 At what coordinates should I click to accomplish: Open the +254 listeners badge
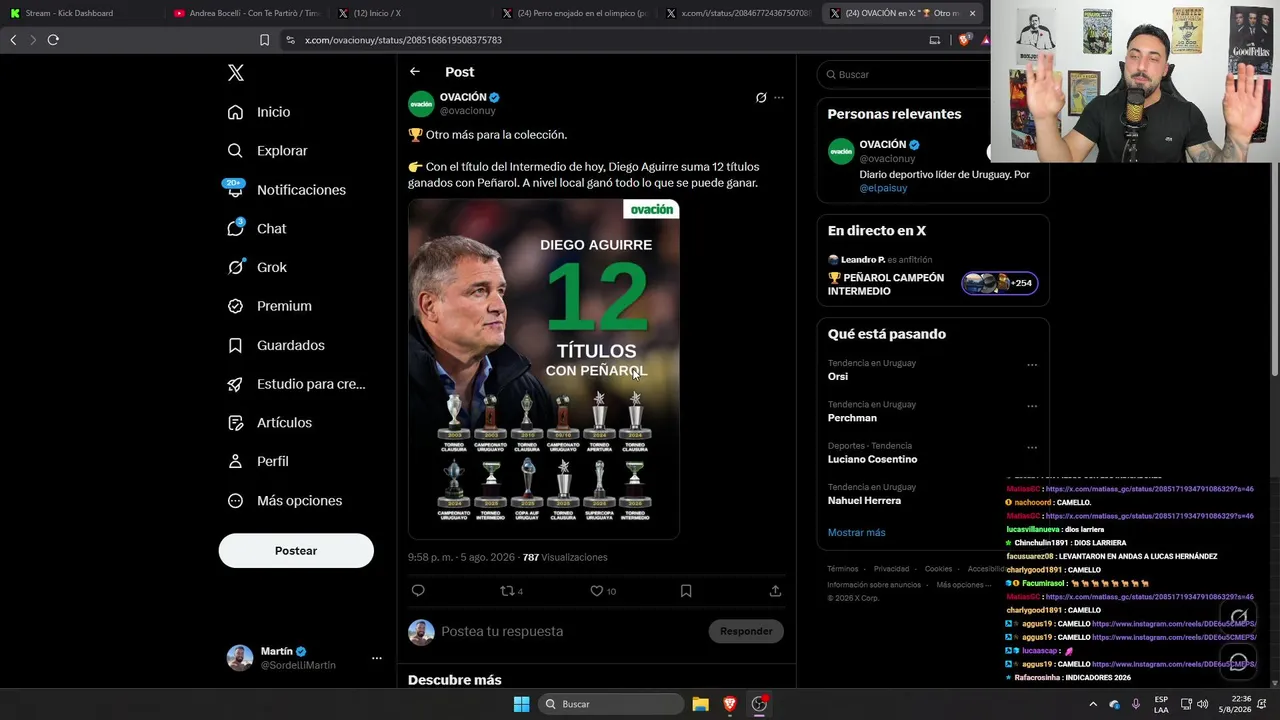[x=1000, y=283]
